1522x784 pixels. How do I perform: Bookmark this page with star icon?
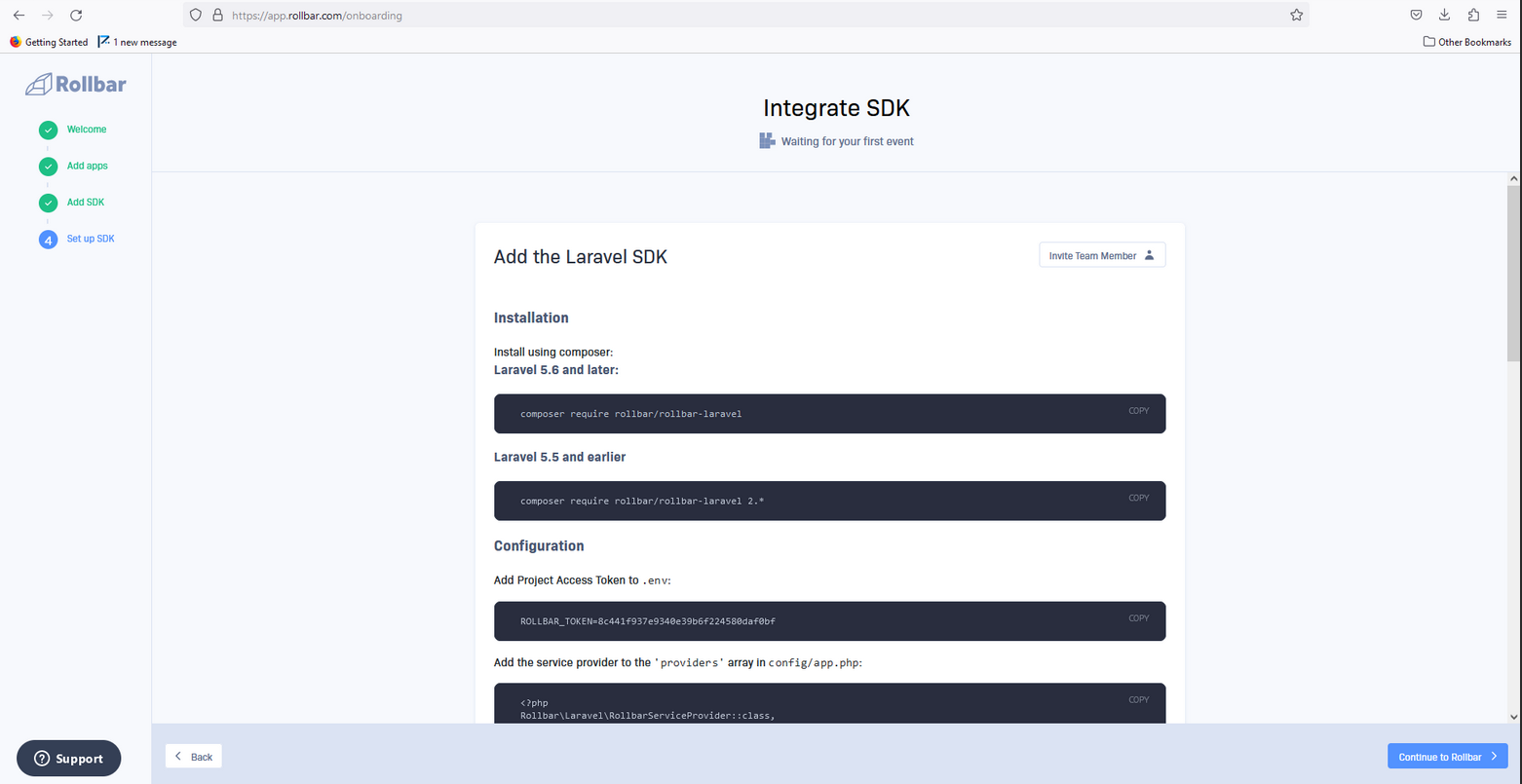pyautogui.click(x=1296, y=15)
